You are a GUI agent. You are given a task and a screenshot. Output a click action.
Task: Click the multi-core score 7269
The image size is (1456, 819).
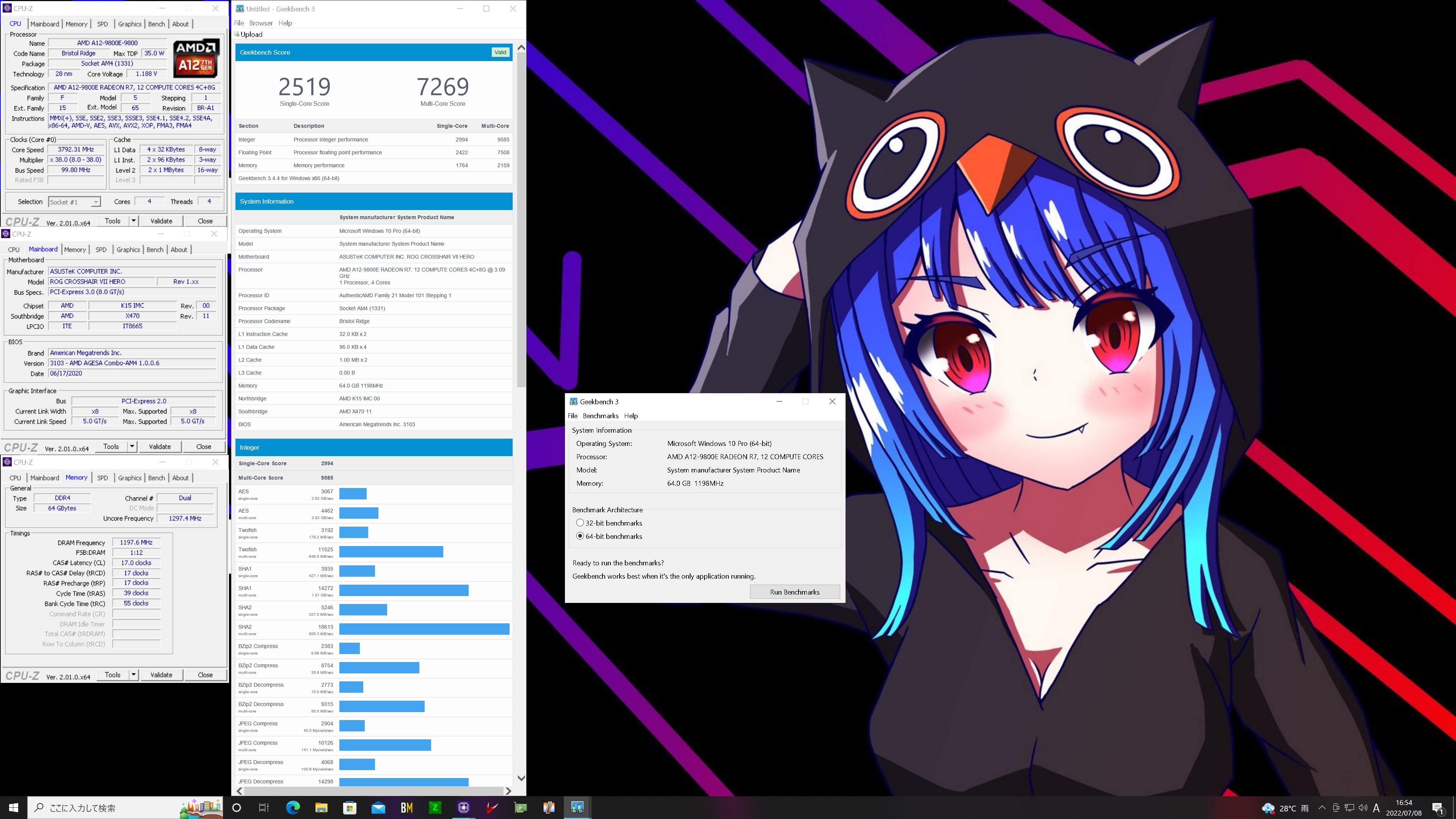442,86
